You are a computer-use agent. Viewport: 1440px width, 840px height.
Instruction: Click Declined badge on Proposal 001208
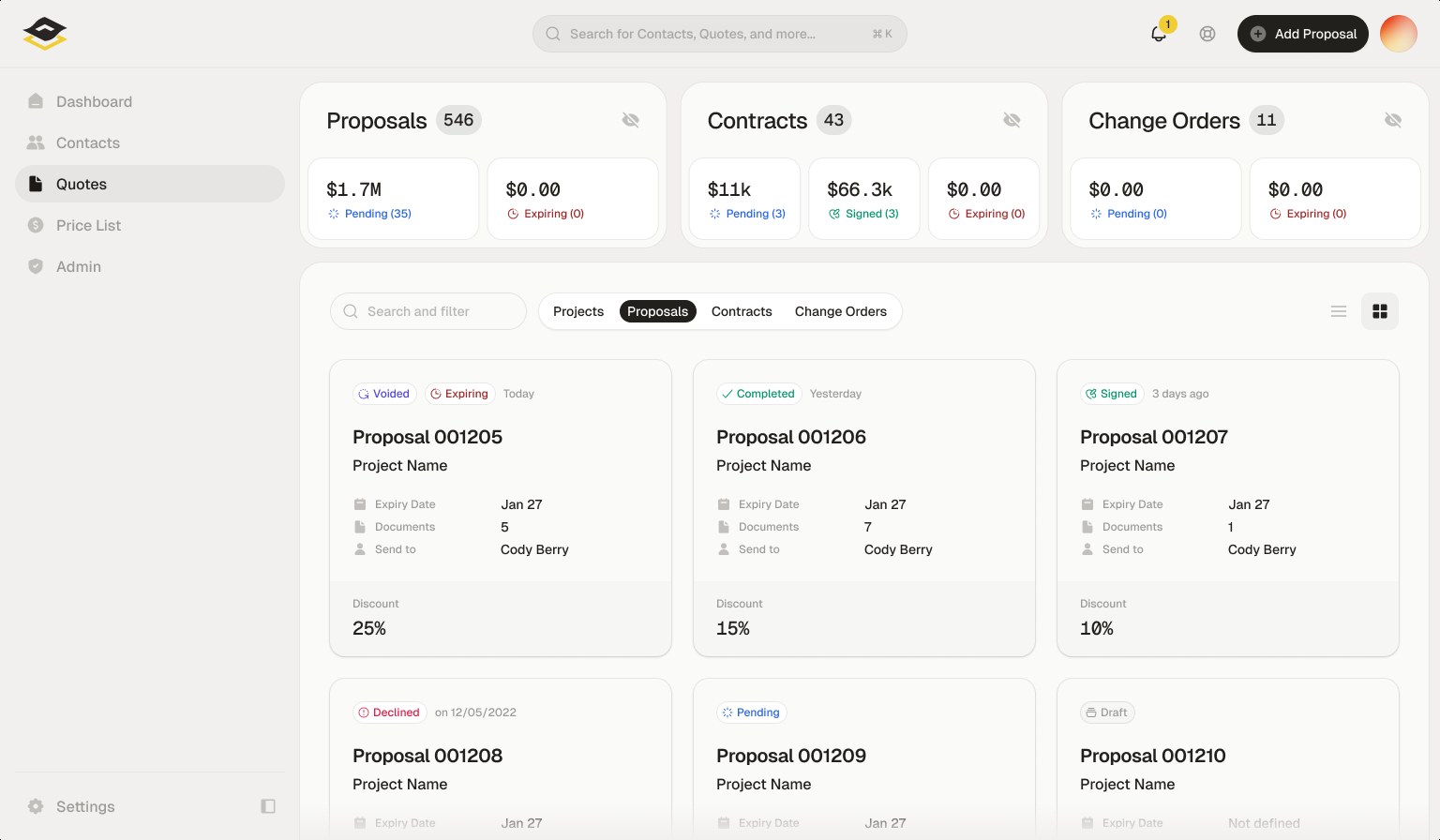tap(390, 712)
